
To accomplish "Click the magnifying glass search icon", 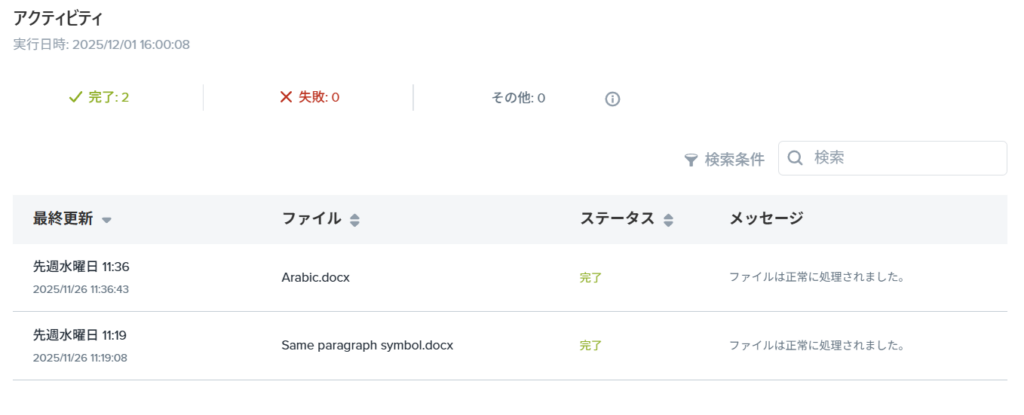I will pyautogui.click(x=796, y=158).
